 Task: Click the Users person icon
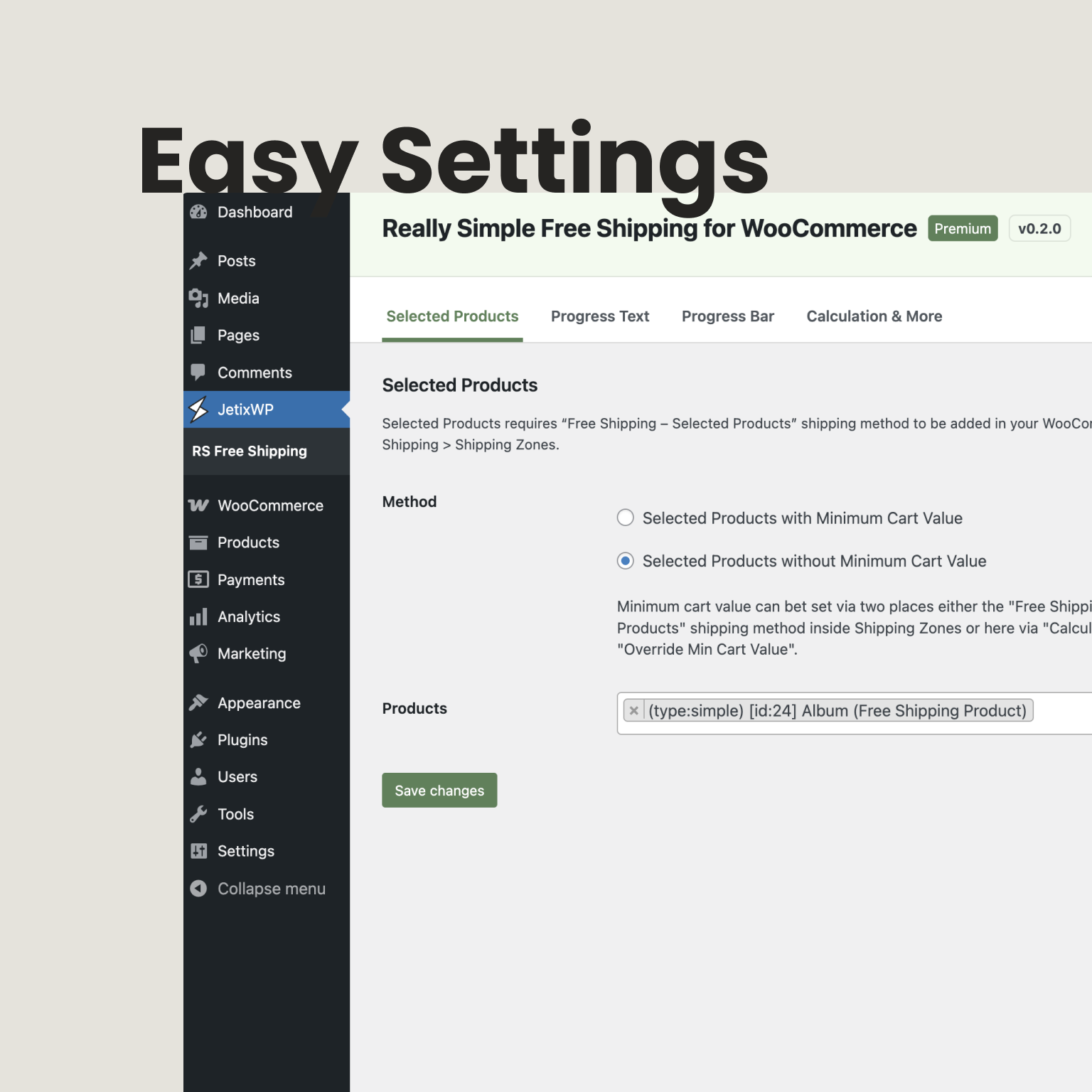(198, 777)
